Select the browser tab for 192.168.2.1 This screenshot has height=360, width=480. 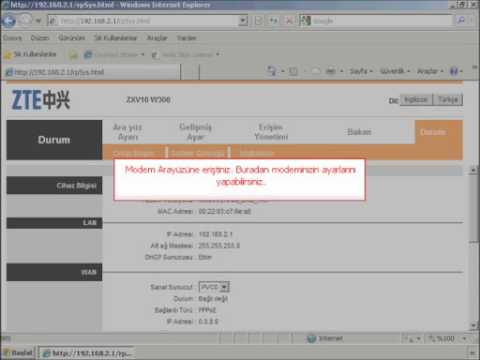(92, 72)
